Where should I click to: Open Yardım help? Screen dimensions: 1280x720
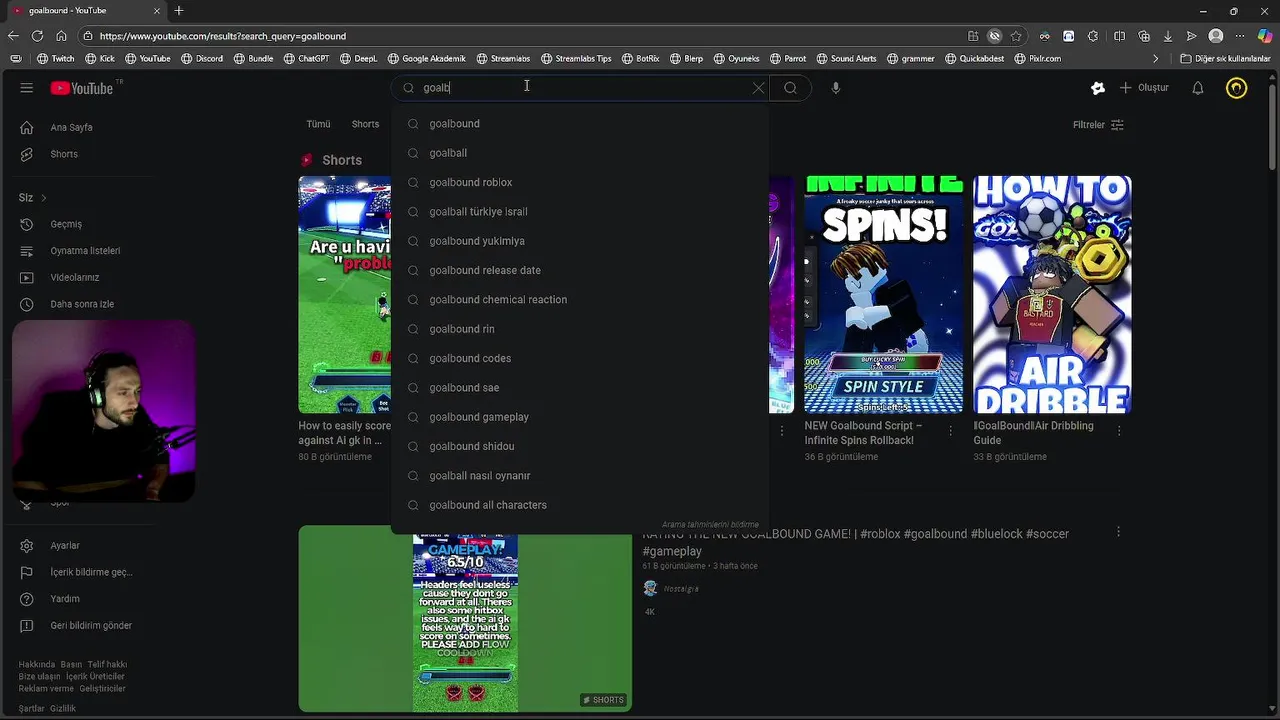click(65, 599)
